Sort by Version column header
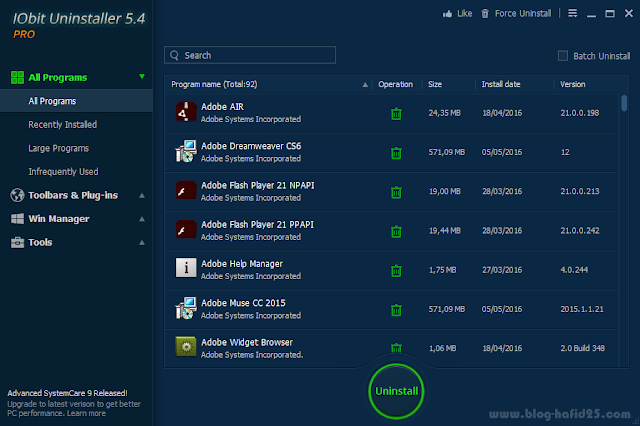Viewport: 640px width, 426px height. click(x=573, y=84)
